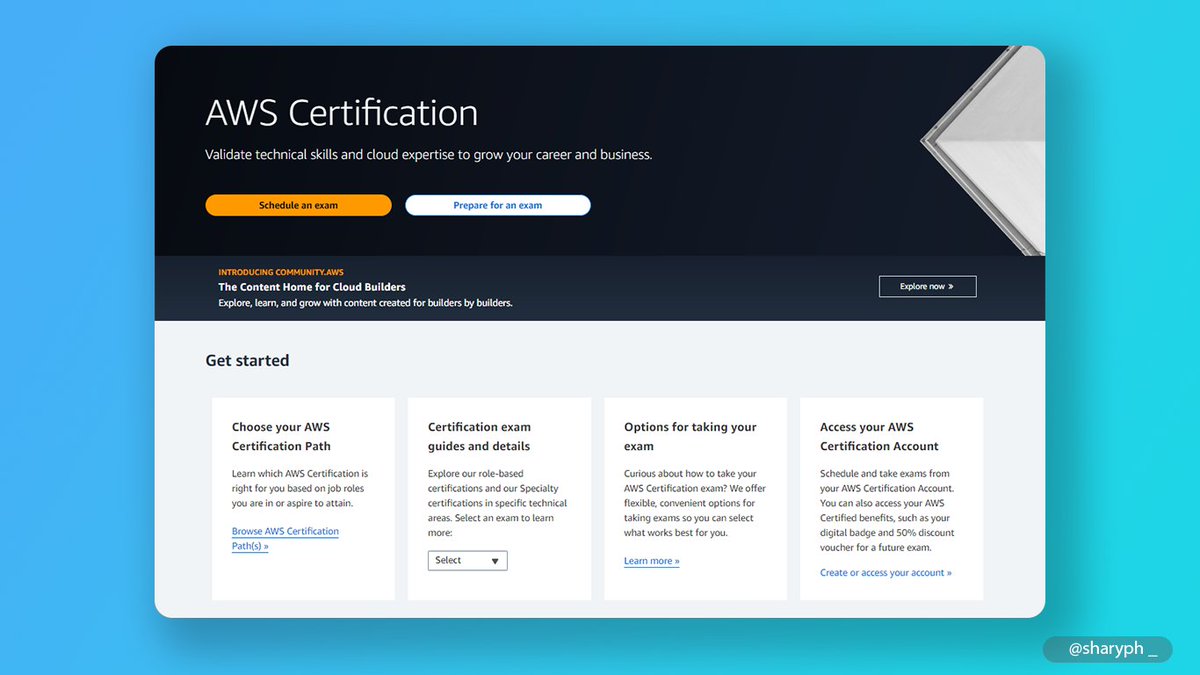Open Prepare for an exam
This screenshot has height=675, width=1200.
point(498,205)
